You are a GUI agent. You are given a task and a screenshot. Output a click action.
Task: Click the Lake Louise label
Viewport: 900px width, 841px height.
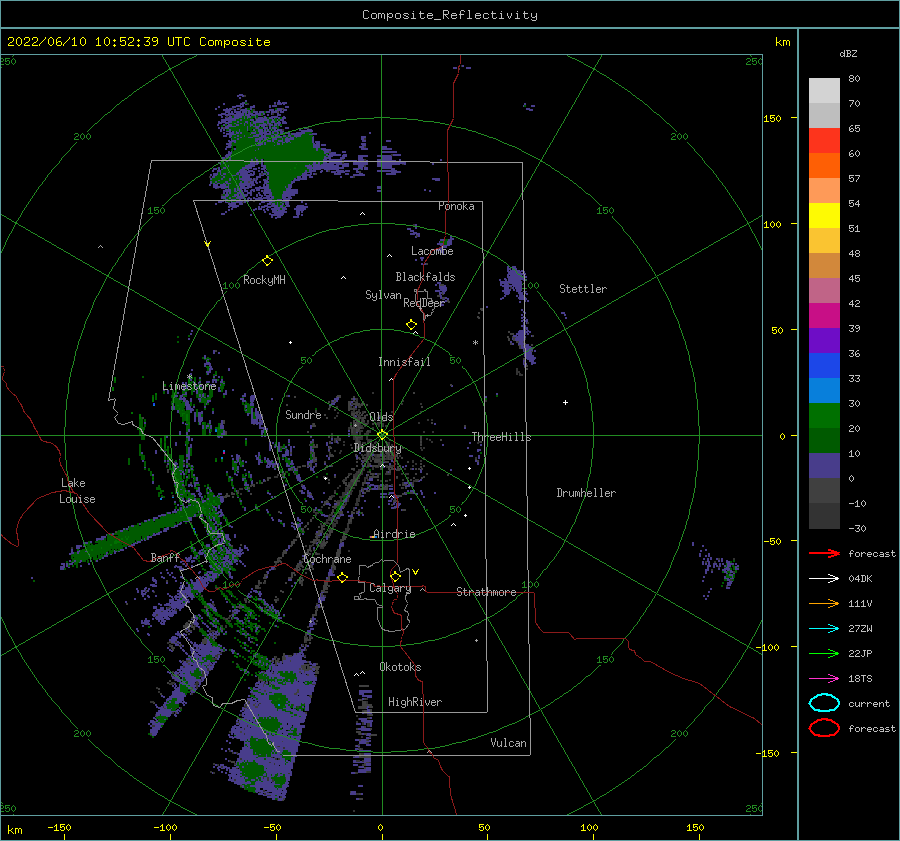77,491
